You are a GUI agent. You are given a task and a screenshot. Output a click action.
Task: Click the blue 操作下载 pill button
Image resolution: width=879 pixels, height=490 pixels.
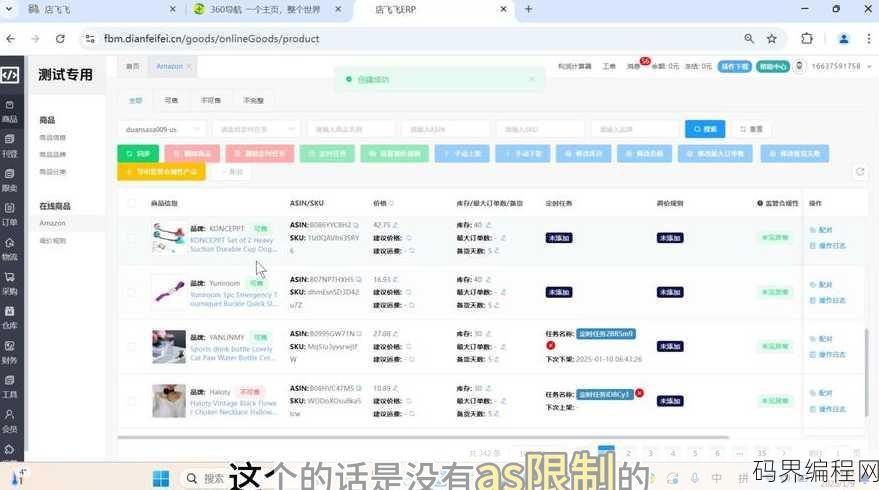click(x=734, y=66)
